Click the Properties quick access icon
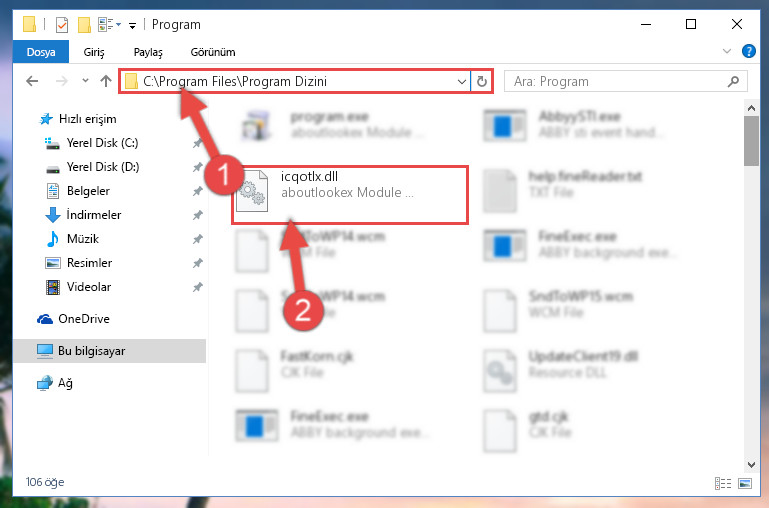 [62, 25]
